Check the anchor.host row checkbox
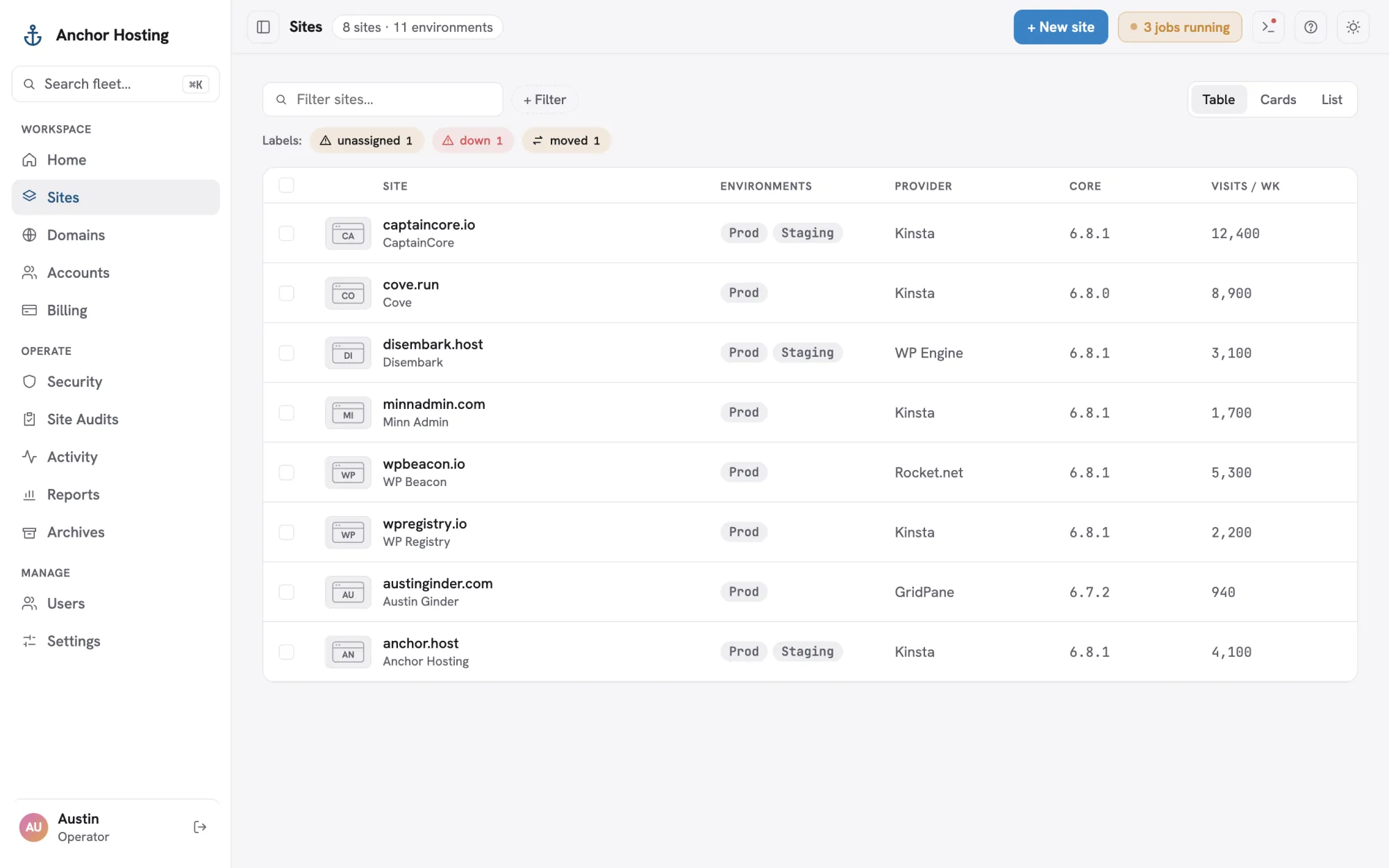This screenshot has width=1389, height=868. tap(286, 651)
